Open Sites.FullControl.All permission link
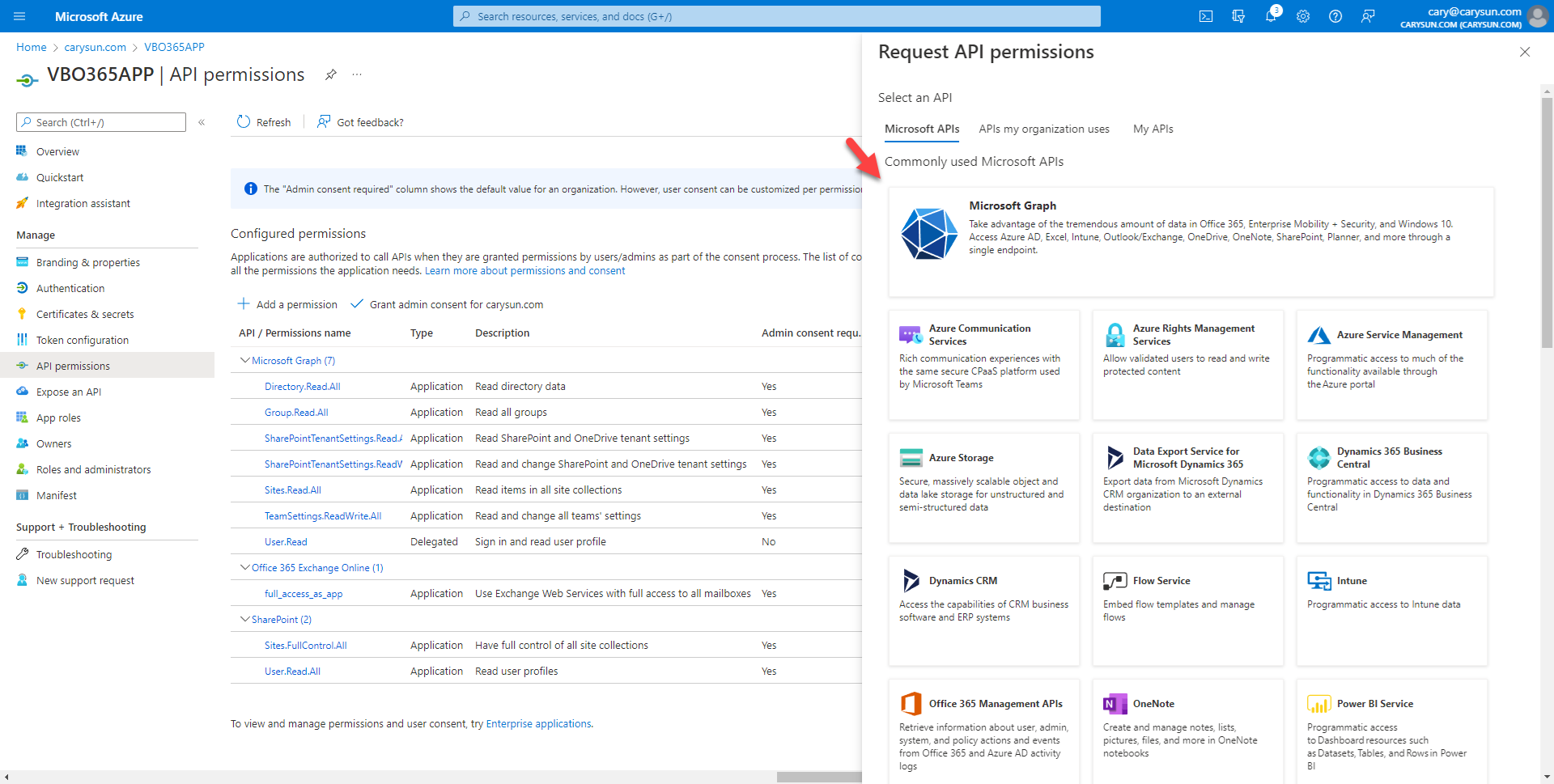The height and width of the screenshot is (784, 1554). [x=306, y=646]
